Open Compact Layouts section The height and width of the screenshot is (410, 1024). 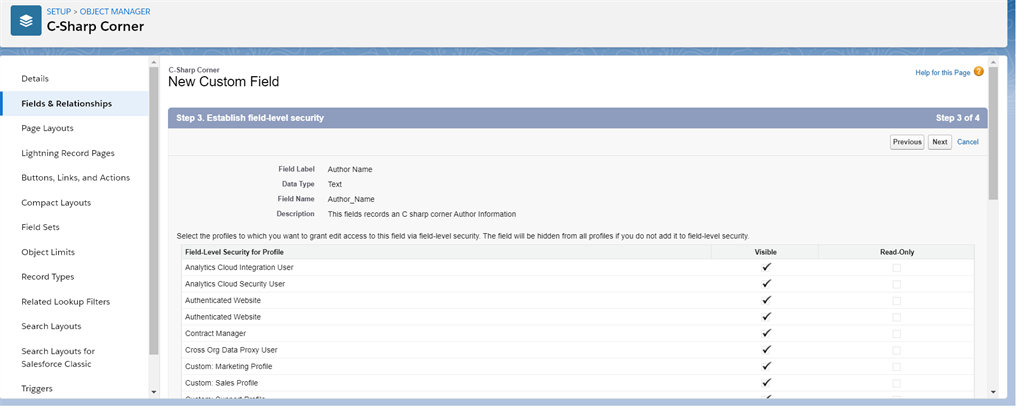[56, 202]
